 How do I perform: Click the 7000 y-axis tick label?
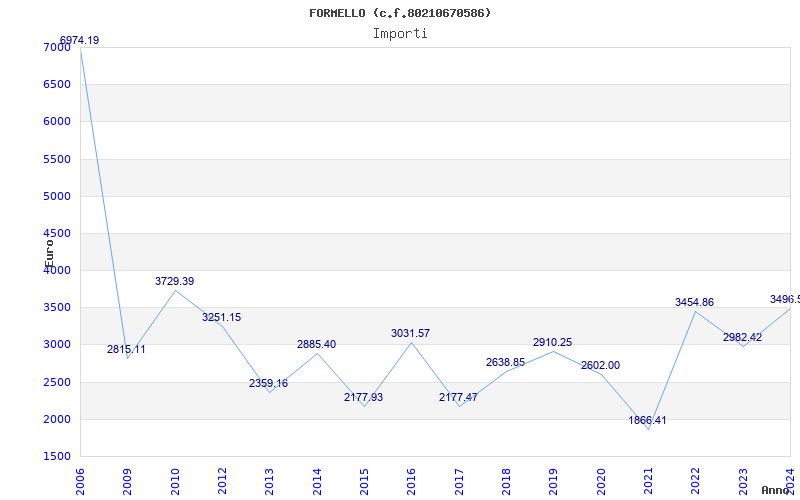(x=57, y=47)
